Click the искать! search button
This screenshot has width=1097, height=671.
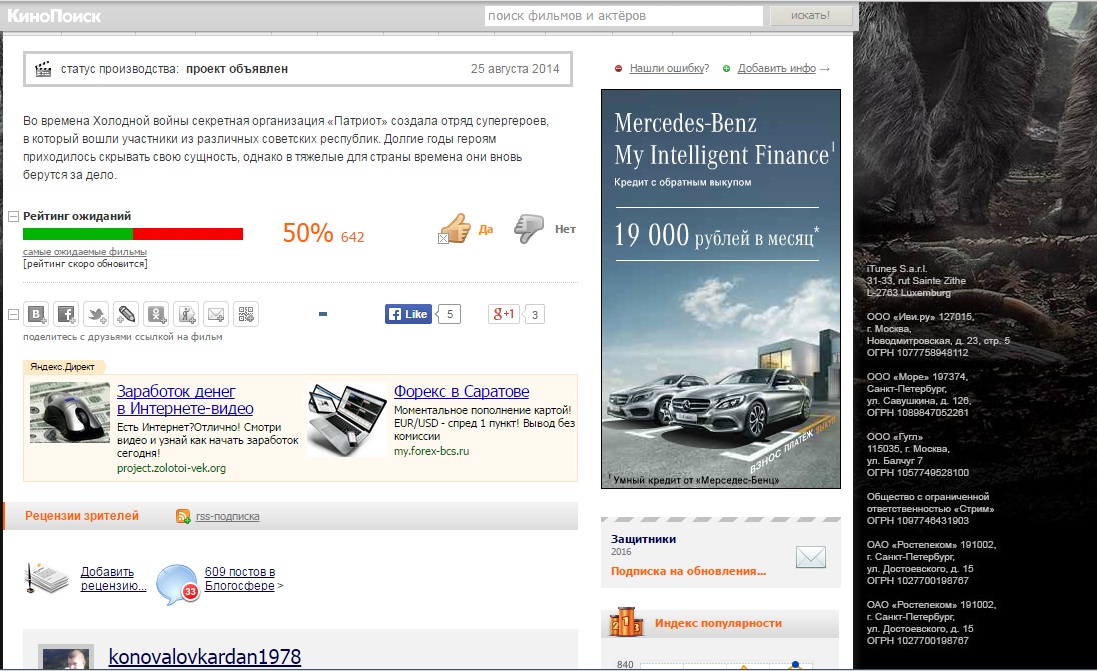click(811, 15)
